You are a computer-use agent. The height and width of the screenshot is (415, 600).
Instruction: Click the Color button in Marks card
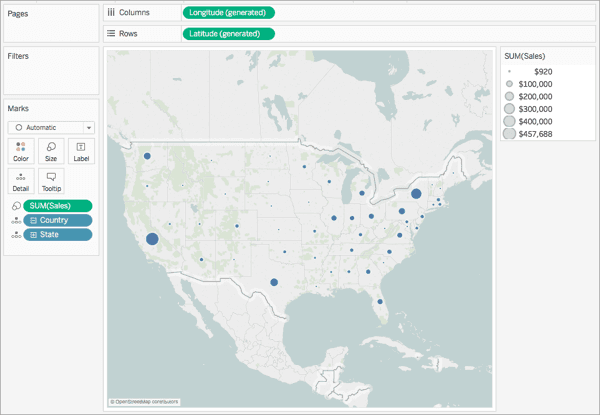[x=21, y=151]
